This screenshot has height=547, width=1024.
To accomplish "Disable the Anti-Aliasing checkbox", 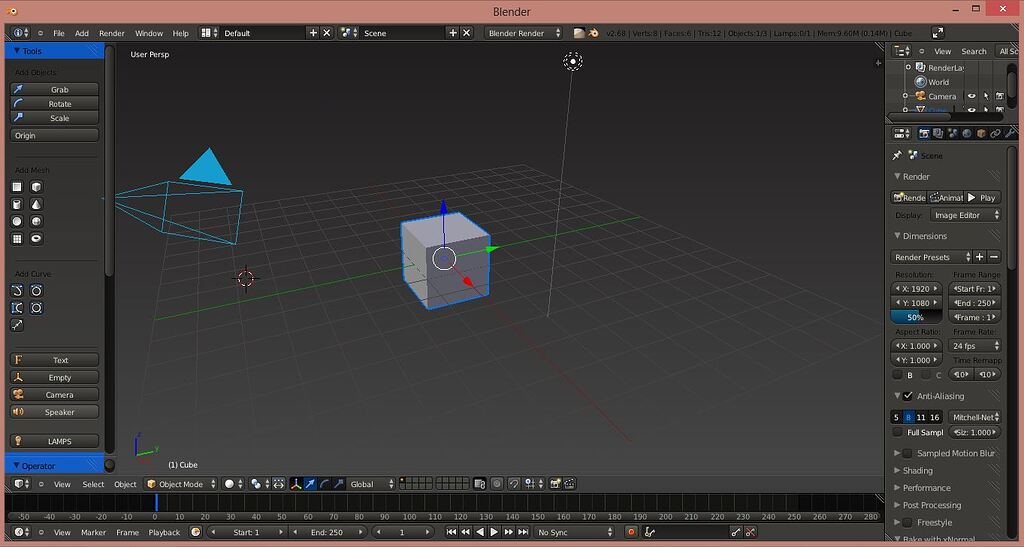I will (x=908, y=396).
